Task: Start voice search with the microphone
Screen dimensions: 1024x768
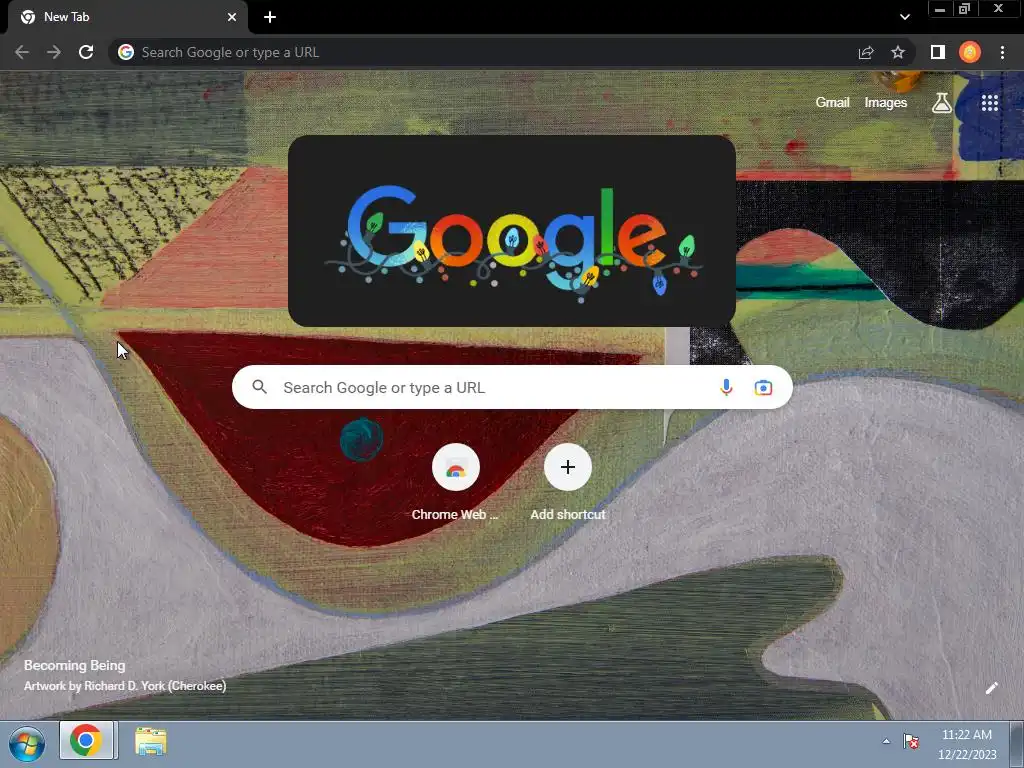Action: pos(726,387)
